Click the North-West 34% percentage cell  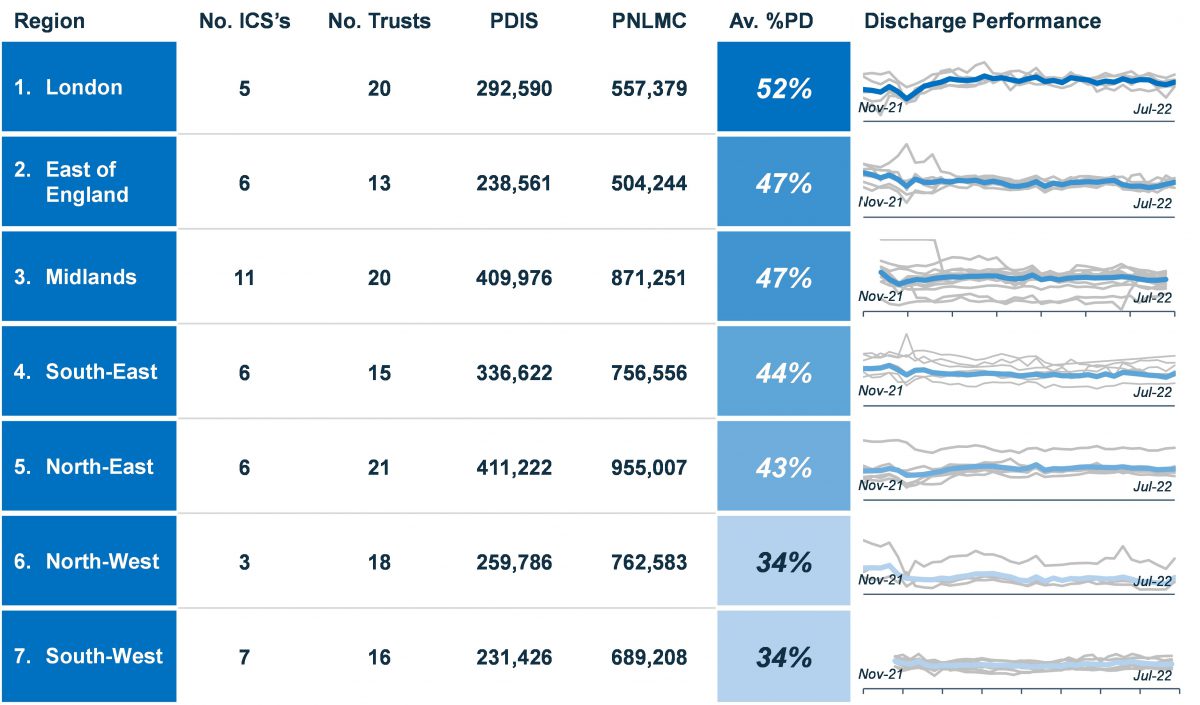click(x=783, y=562)
